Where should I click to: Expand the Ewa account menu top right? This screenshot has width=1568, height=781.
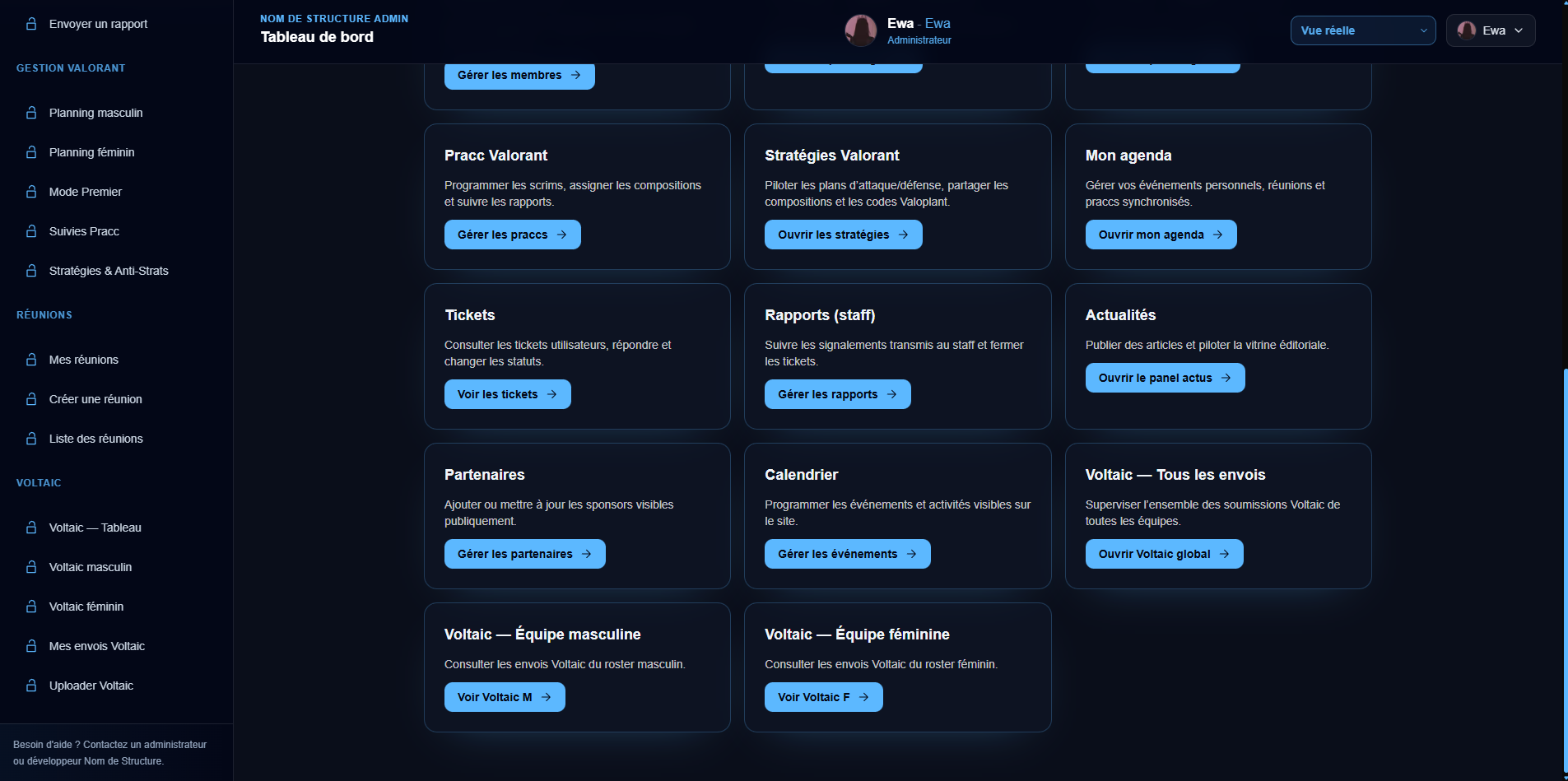[x=1490, y=30]
